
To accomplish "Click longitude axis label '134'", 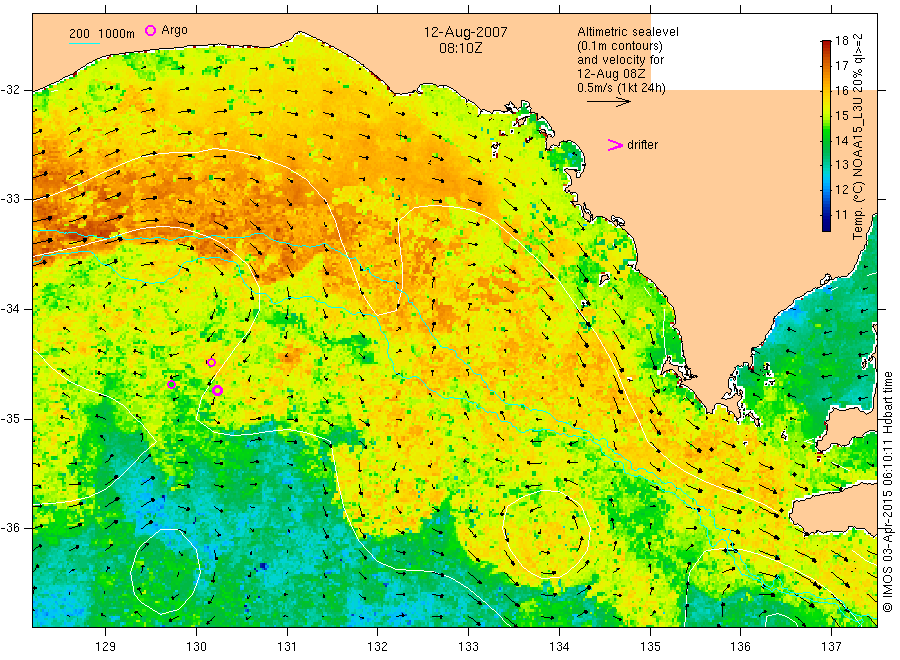I will (x=559, y=647).
